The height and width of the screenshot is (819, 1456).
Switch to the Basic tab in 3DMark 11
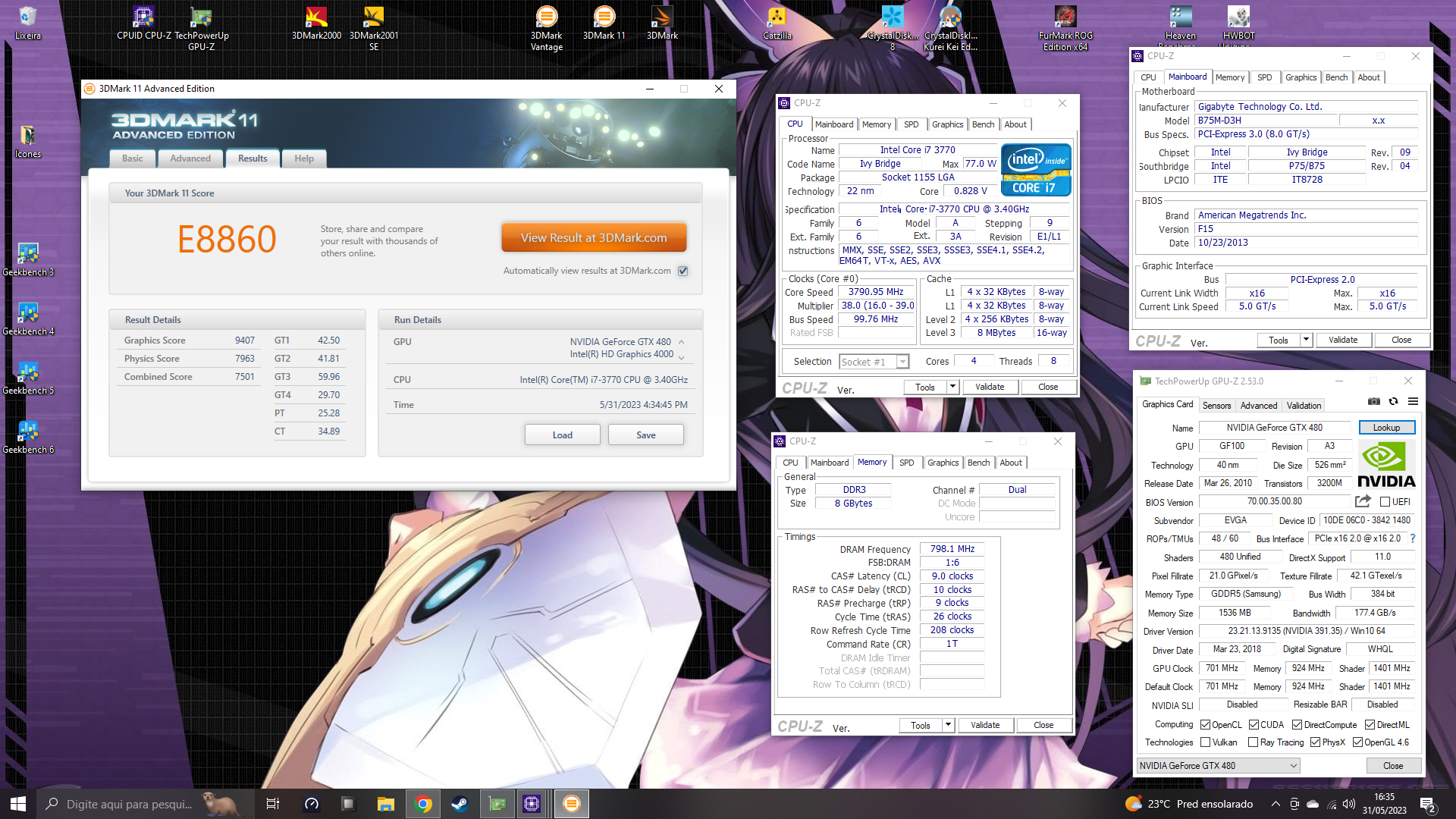[x=133, y=158]
